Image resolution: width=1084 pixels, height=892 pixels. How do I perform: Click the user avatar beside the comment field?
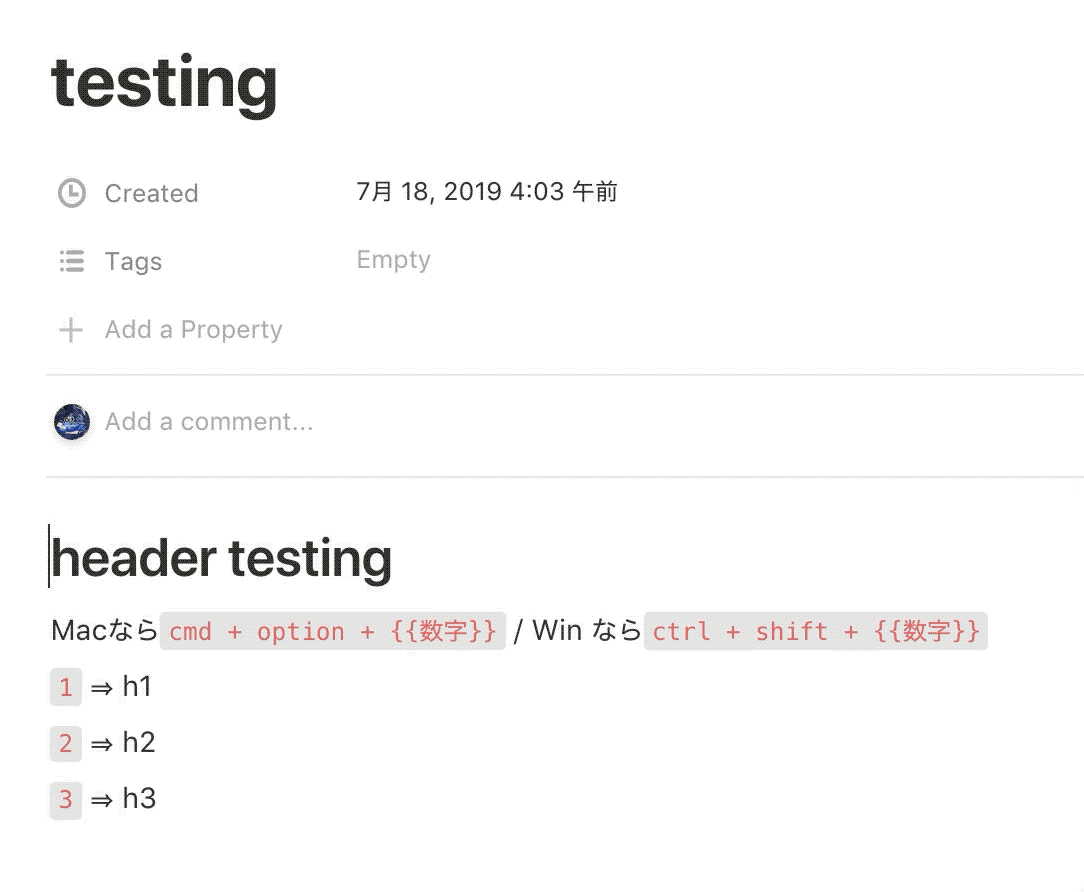tap(72, 422)
